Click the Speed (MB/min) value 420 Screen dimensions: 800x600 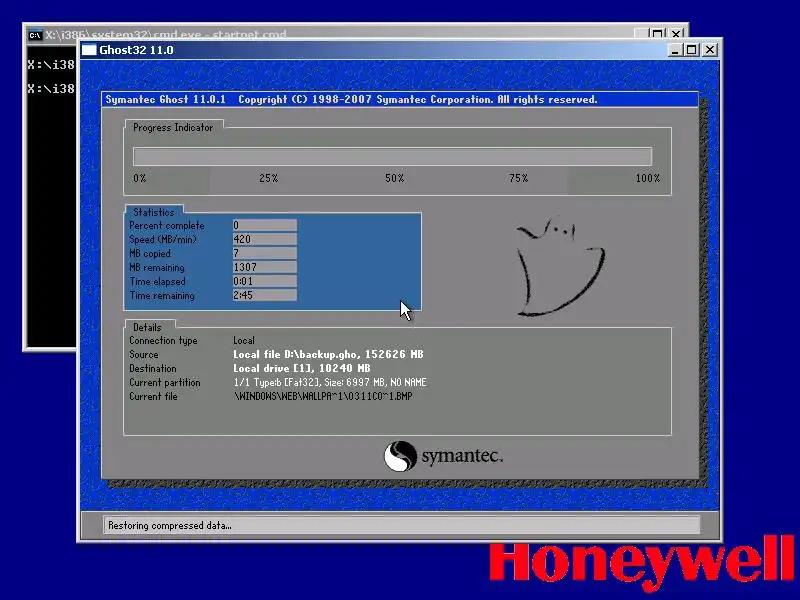click(264, 239)
